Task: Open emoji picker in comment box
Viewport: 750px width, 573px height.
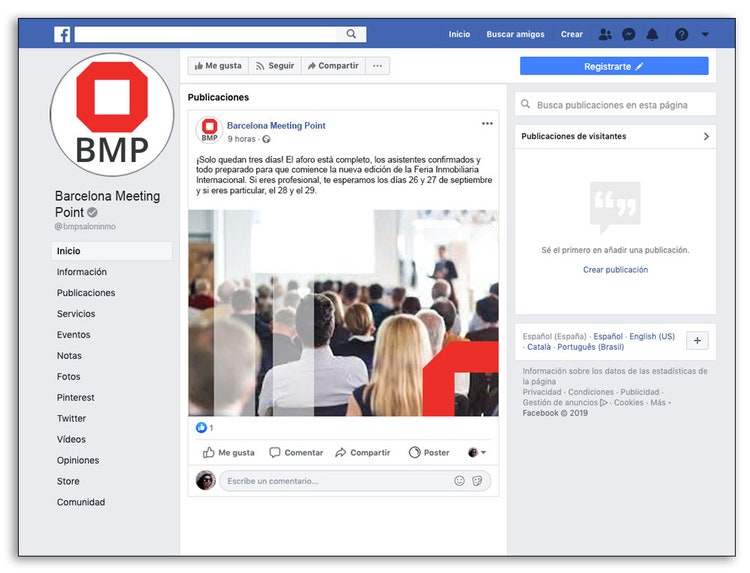Action: [459, 481]
